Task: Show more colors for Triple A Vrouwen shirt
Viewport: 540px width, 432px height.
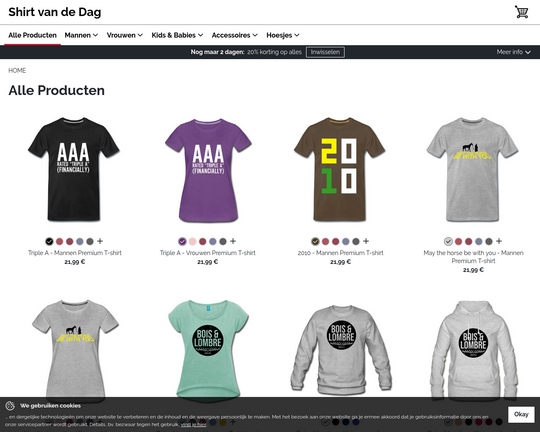Action: [x=233, y=241]
